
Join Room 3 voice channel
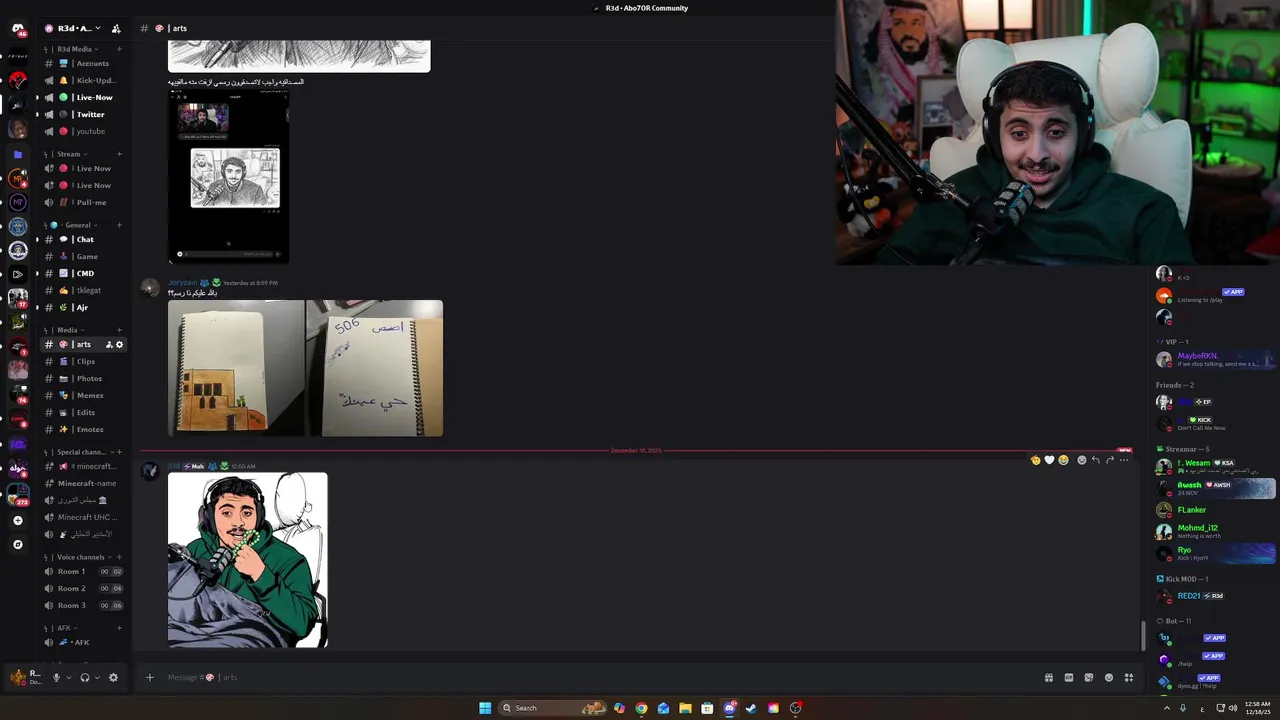tap(84, 605)
